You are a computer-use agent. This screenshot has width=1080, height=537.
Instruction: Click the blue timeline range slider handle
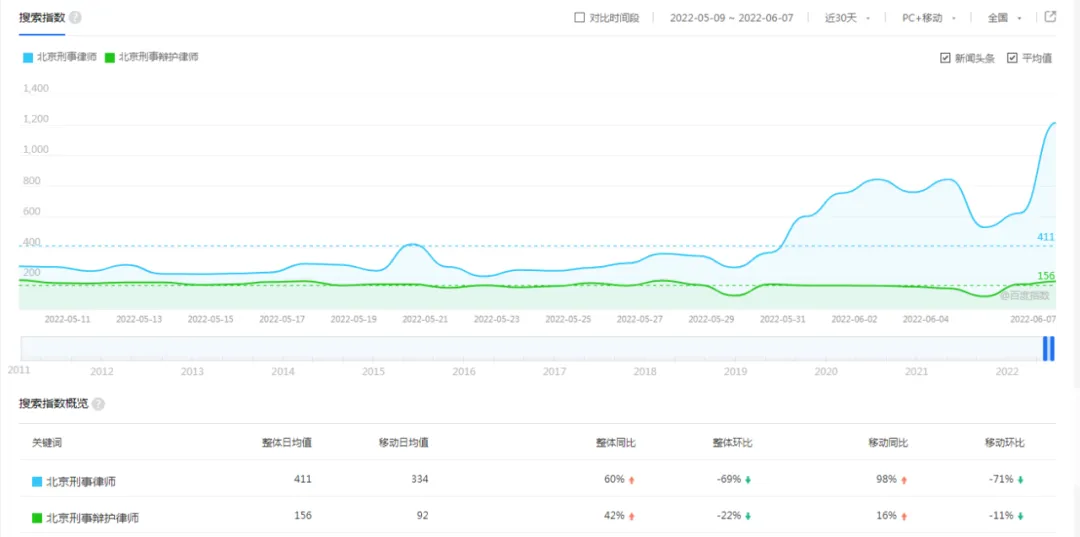pos(1048,348)
